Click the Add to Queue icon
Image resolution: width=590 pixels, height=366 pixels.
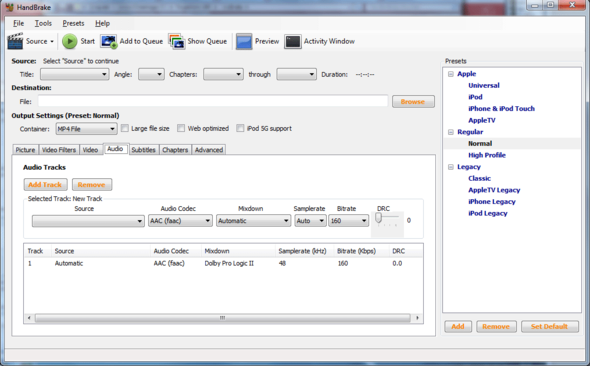109,41
